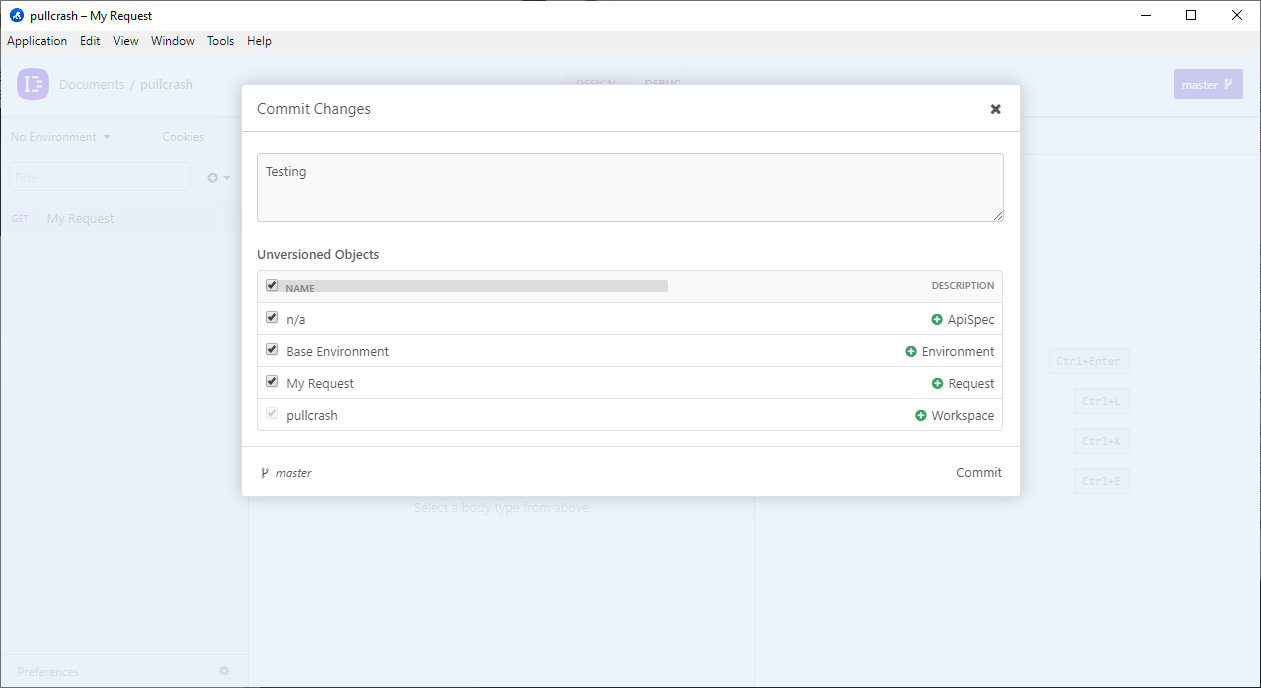Click the Cookies button

(183, 137)
